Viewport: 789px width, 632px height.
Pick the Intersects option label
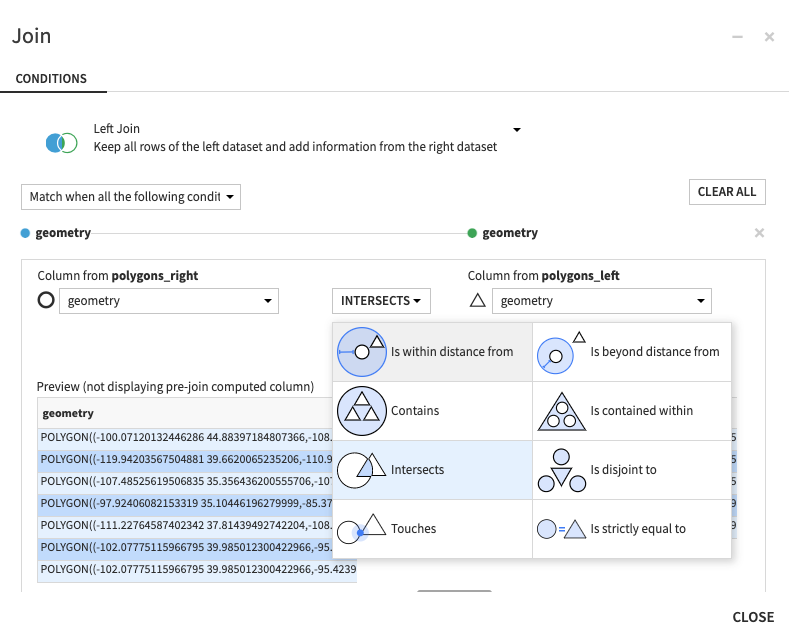coord(418,469)
